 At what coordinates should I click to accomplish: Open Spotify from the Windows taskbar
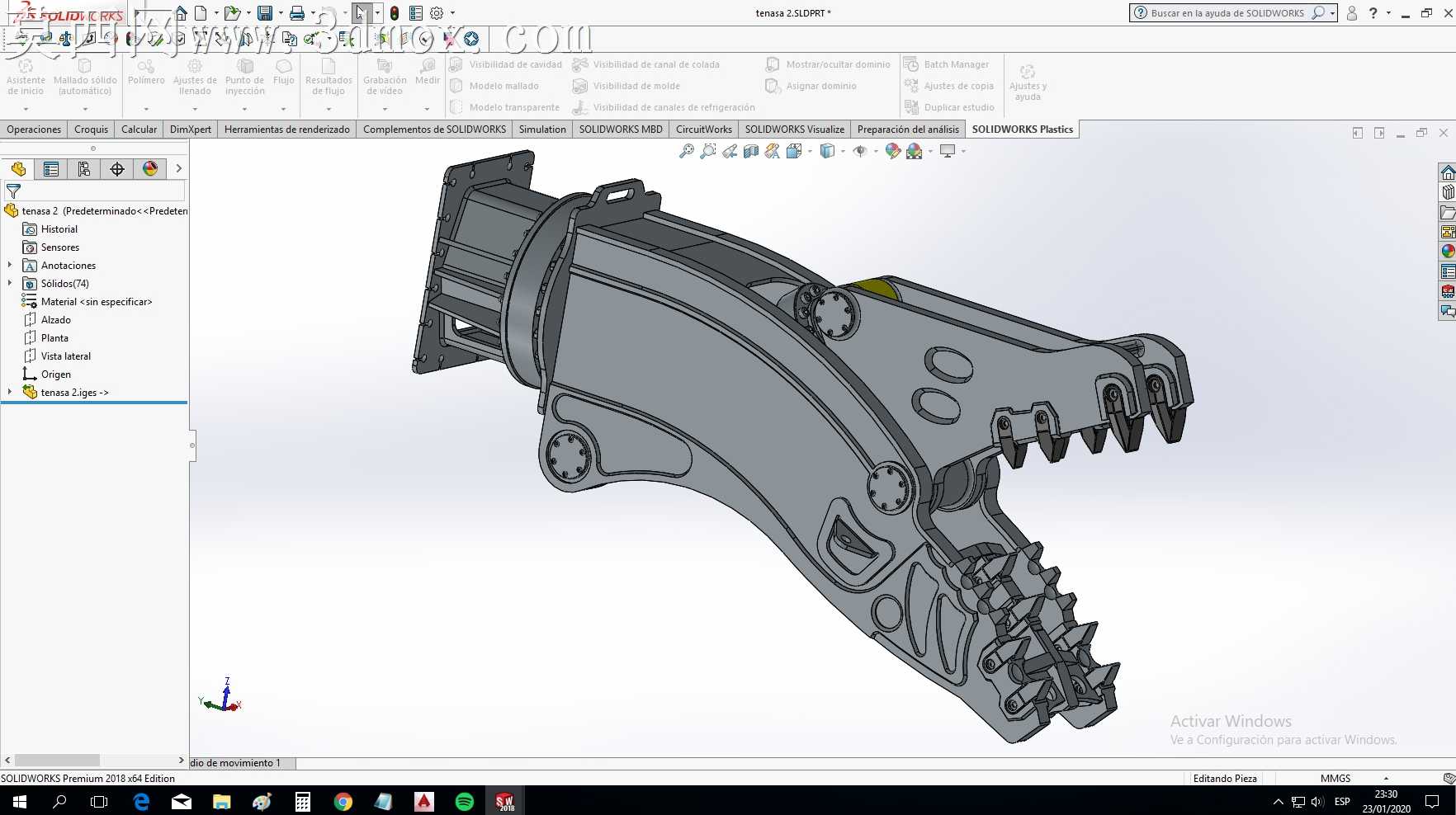pyautogui.click(x=465, y=801)
